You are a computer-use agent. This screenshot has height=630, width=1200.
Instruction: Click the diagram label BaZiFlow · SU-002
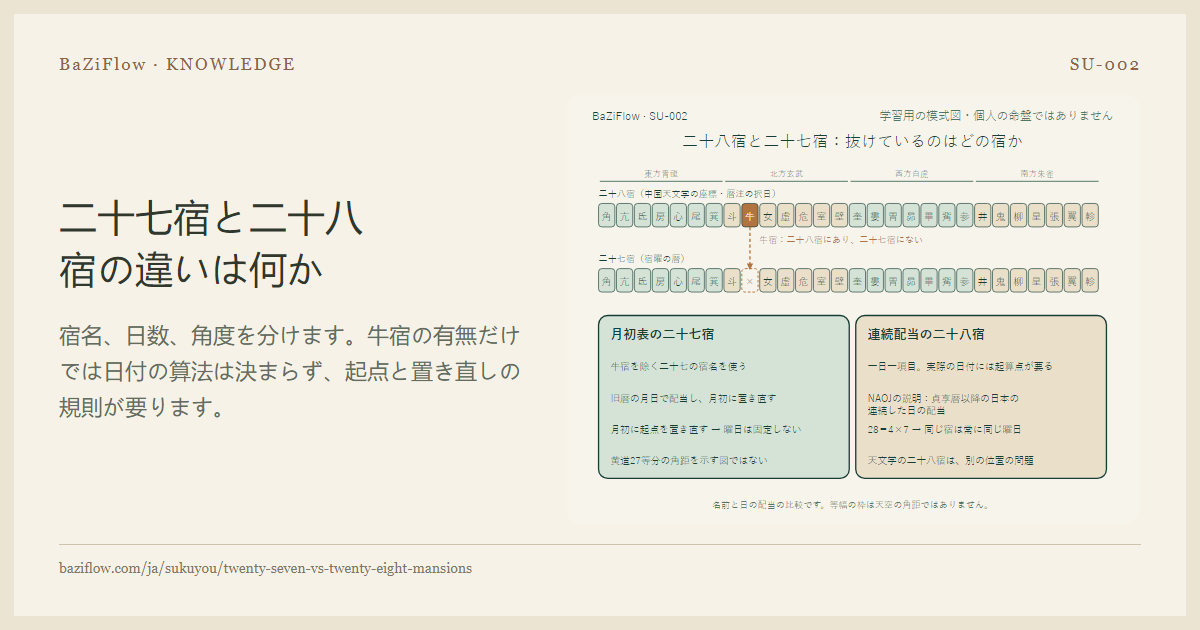coord(639,116)
